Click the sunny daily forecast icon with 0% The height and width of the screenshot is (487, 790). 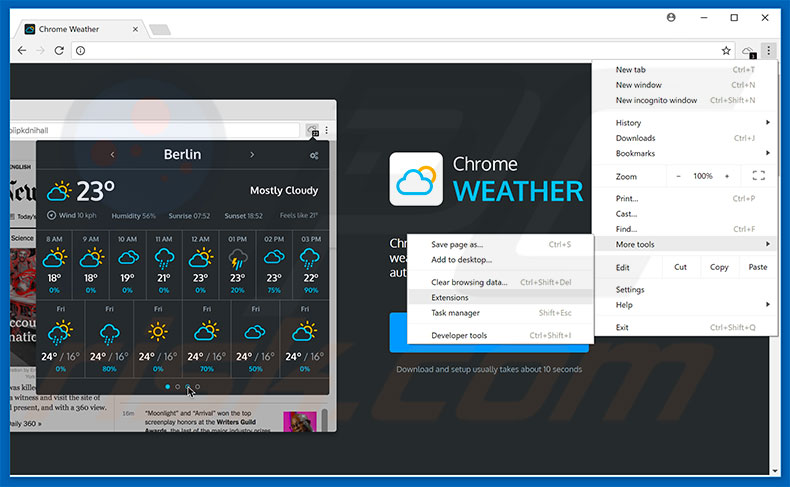158,332
